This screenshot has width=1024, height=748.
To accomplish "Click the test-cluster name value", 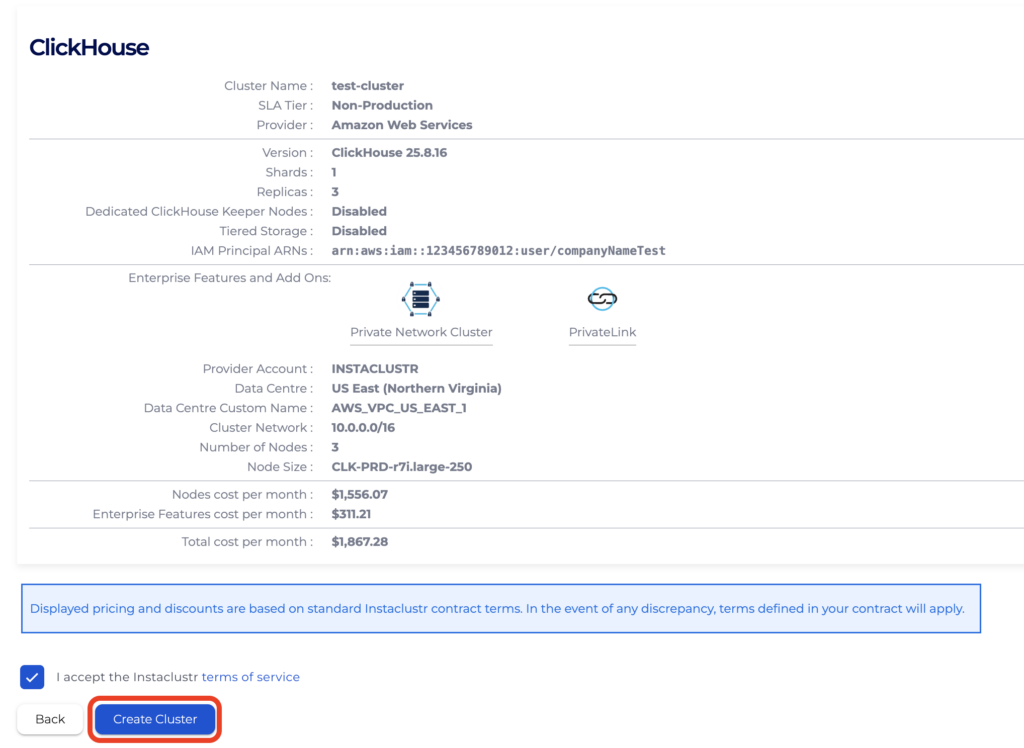I will tap(367, 86).
